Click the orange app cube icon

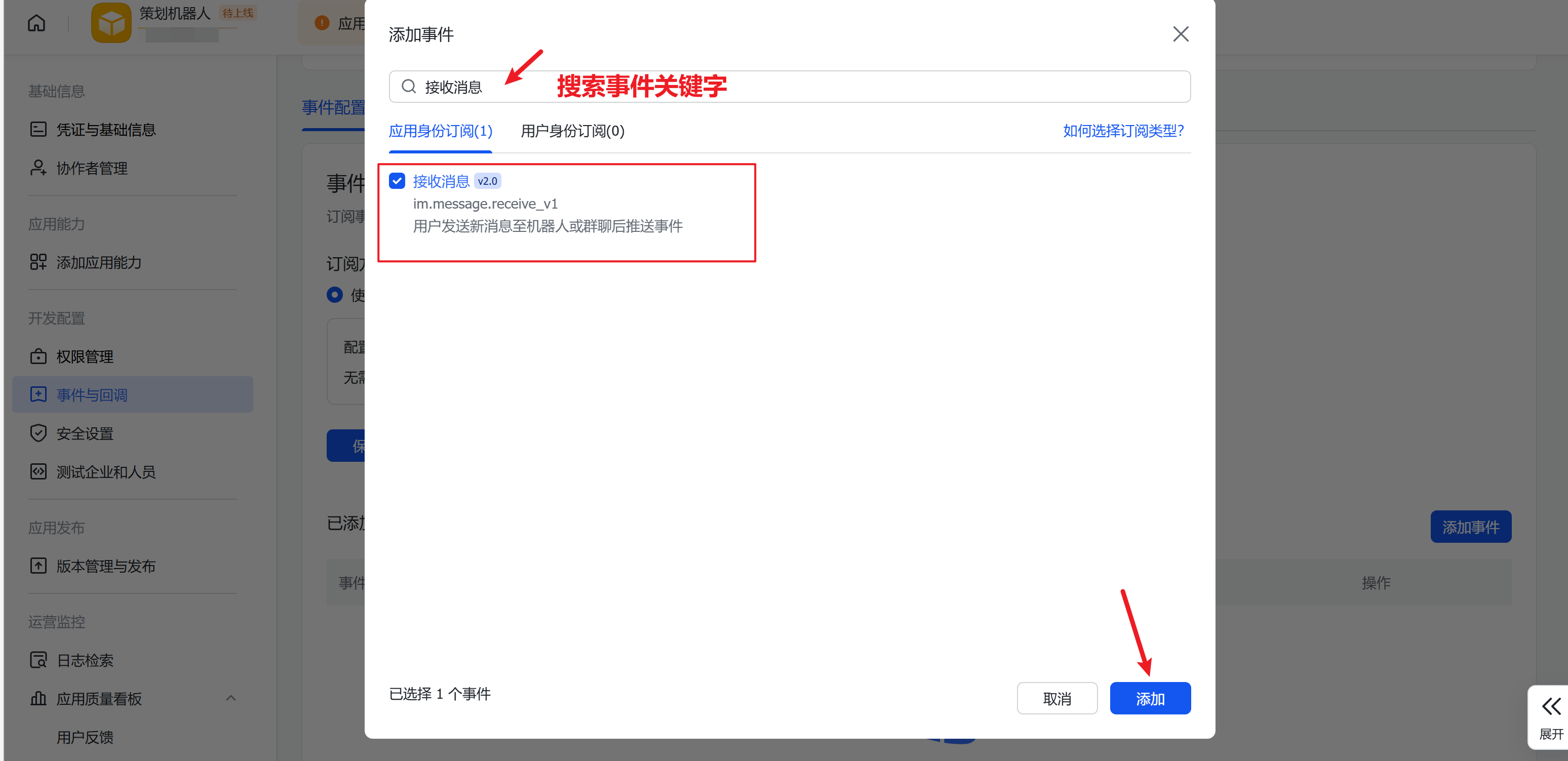pos(111,23)
